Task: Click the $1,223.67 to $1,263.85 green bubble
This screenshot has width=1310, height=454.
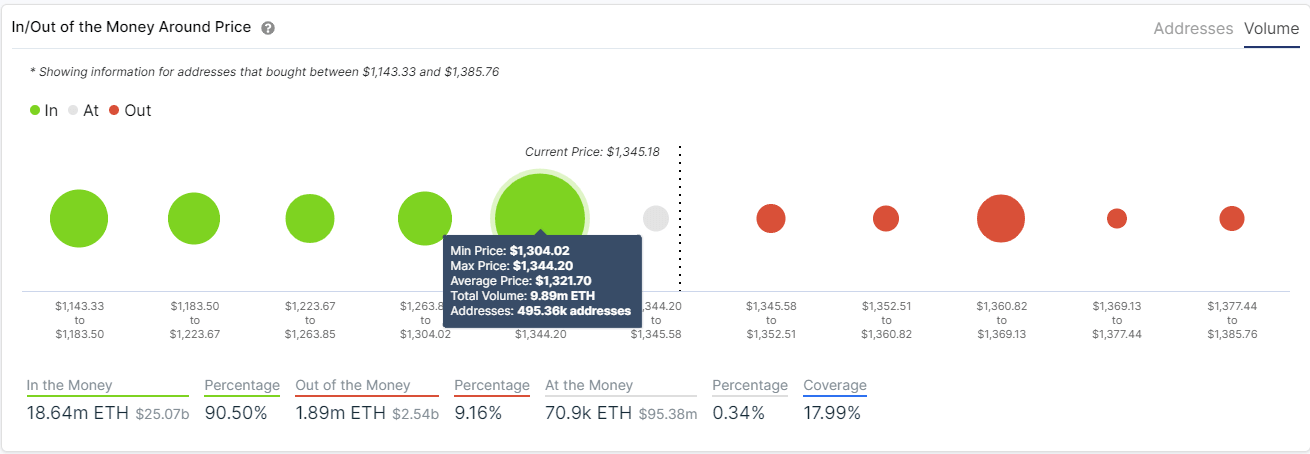Action: [x=309, y=218]
